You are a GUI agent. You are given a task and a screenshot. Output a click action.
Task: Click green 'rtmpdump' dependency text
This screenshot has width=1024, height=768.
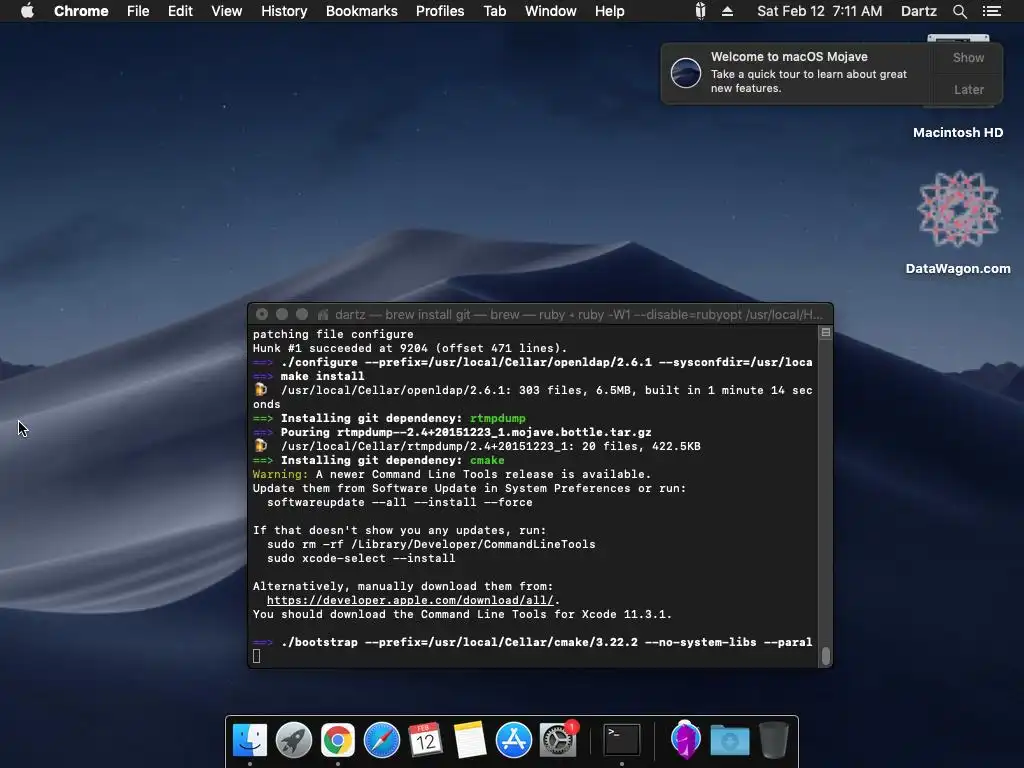click(498, 419)
